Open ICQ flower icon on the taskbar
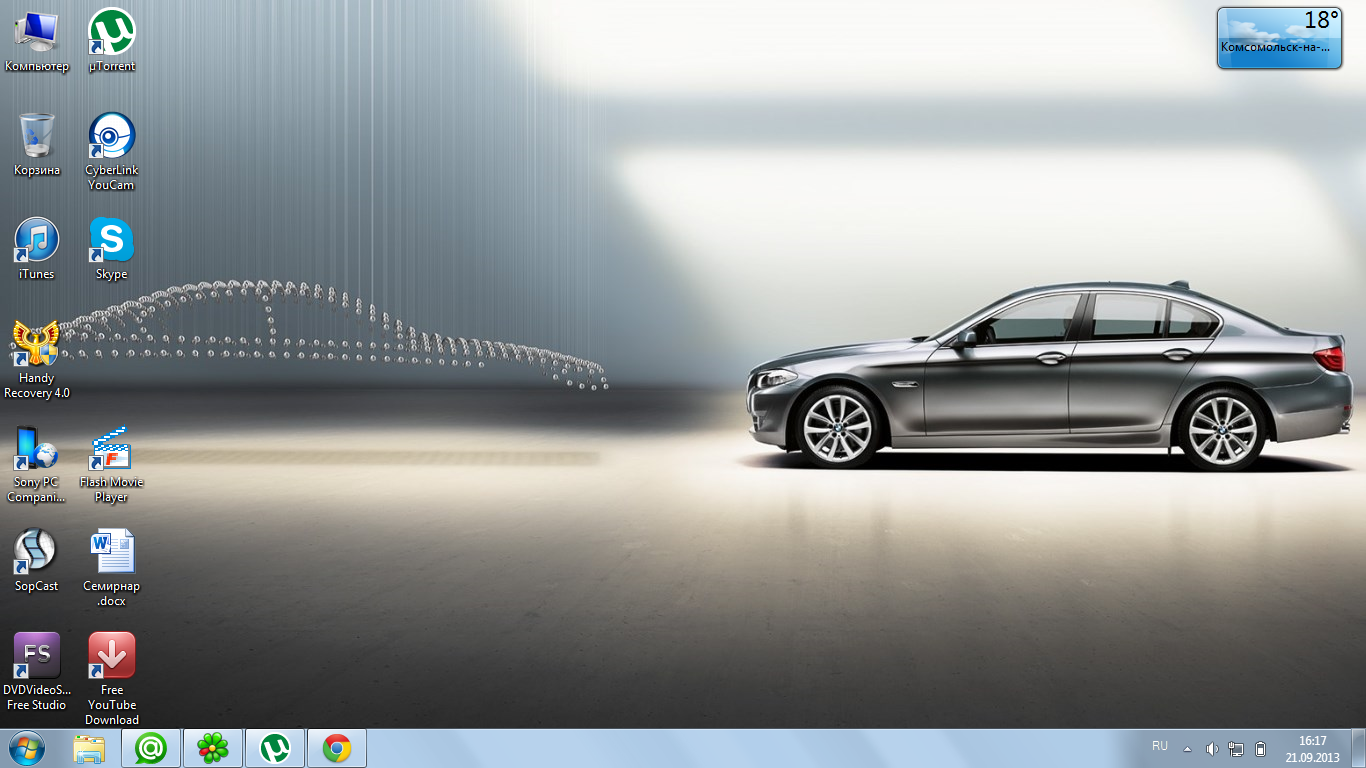1366x768 pixels. 213,748
